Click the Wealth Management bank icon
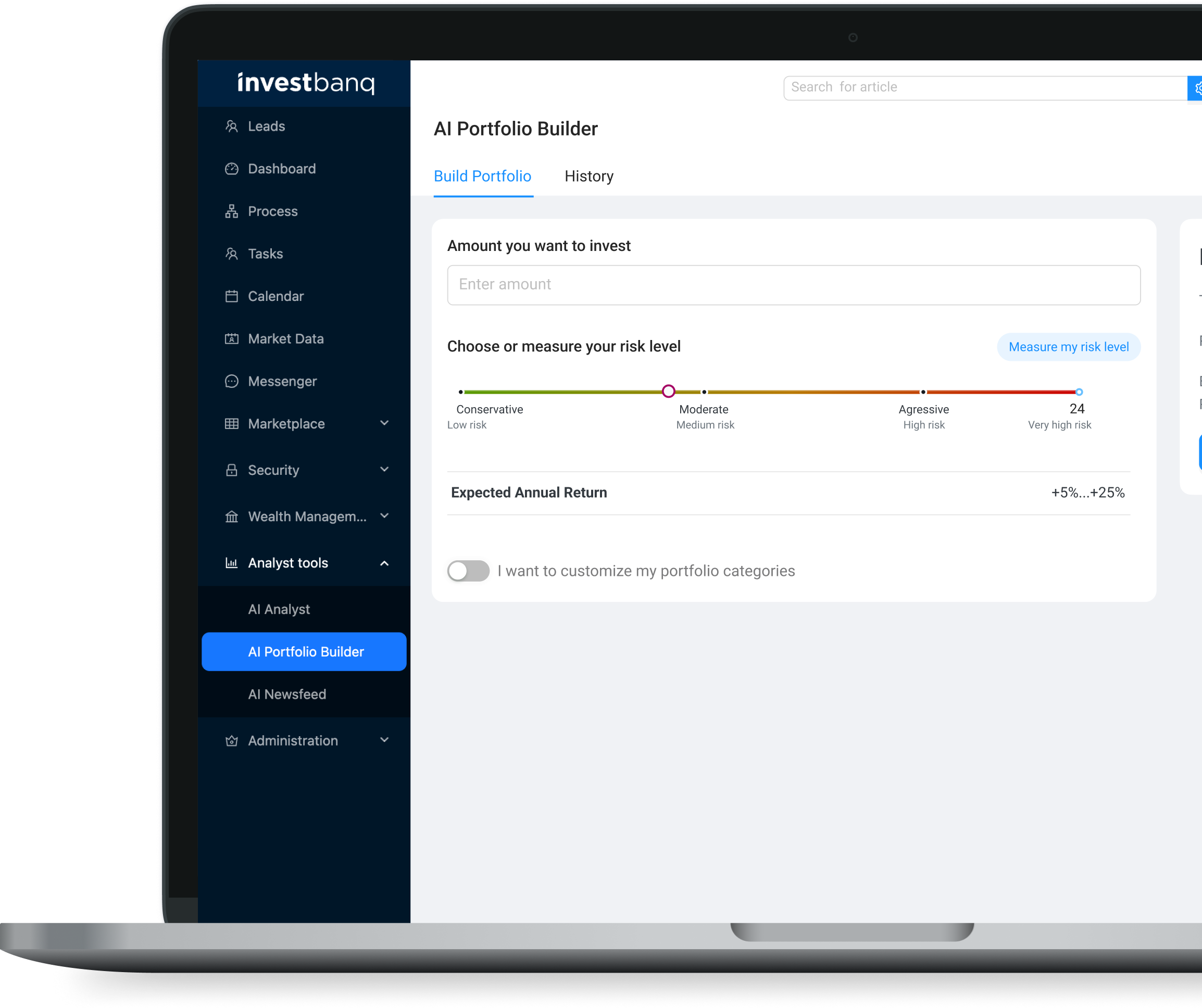Viewport: 1202px width, 1008px height. pos(231,516)
